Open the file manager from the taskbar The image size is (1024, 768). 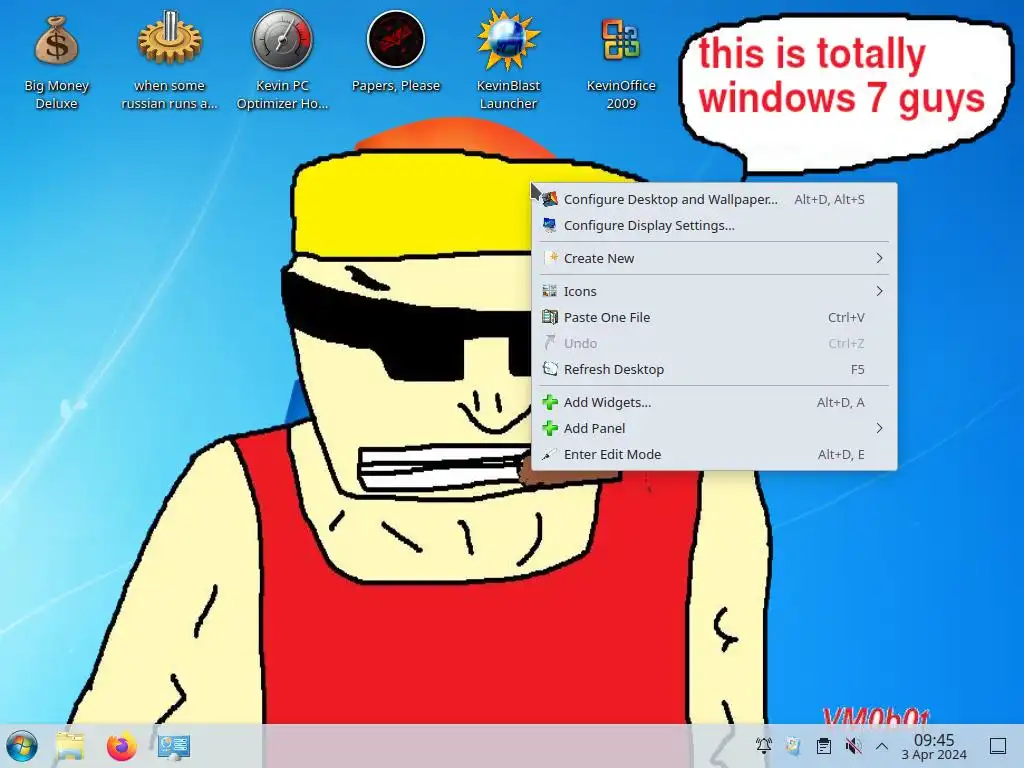point(70,746)
